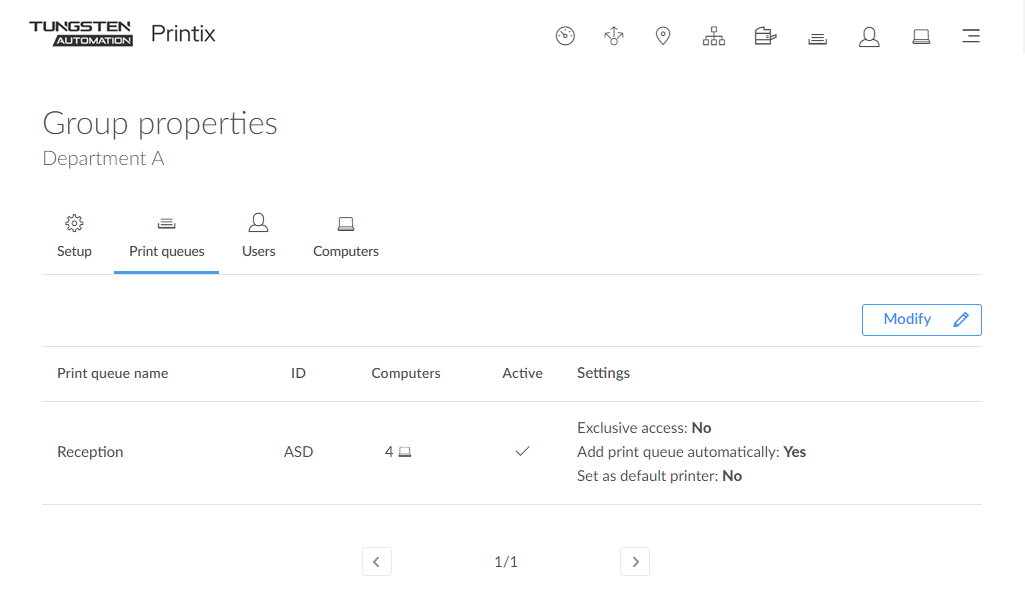Viewport: 1025px width, 597px height.
Task: Go to the next page arrow
Action: [635, 562]
